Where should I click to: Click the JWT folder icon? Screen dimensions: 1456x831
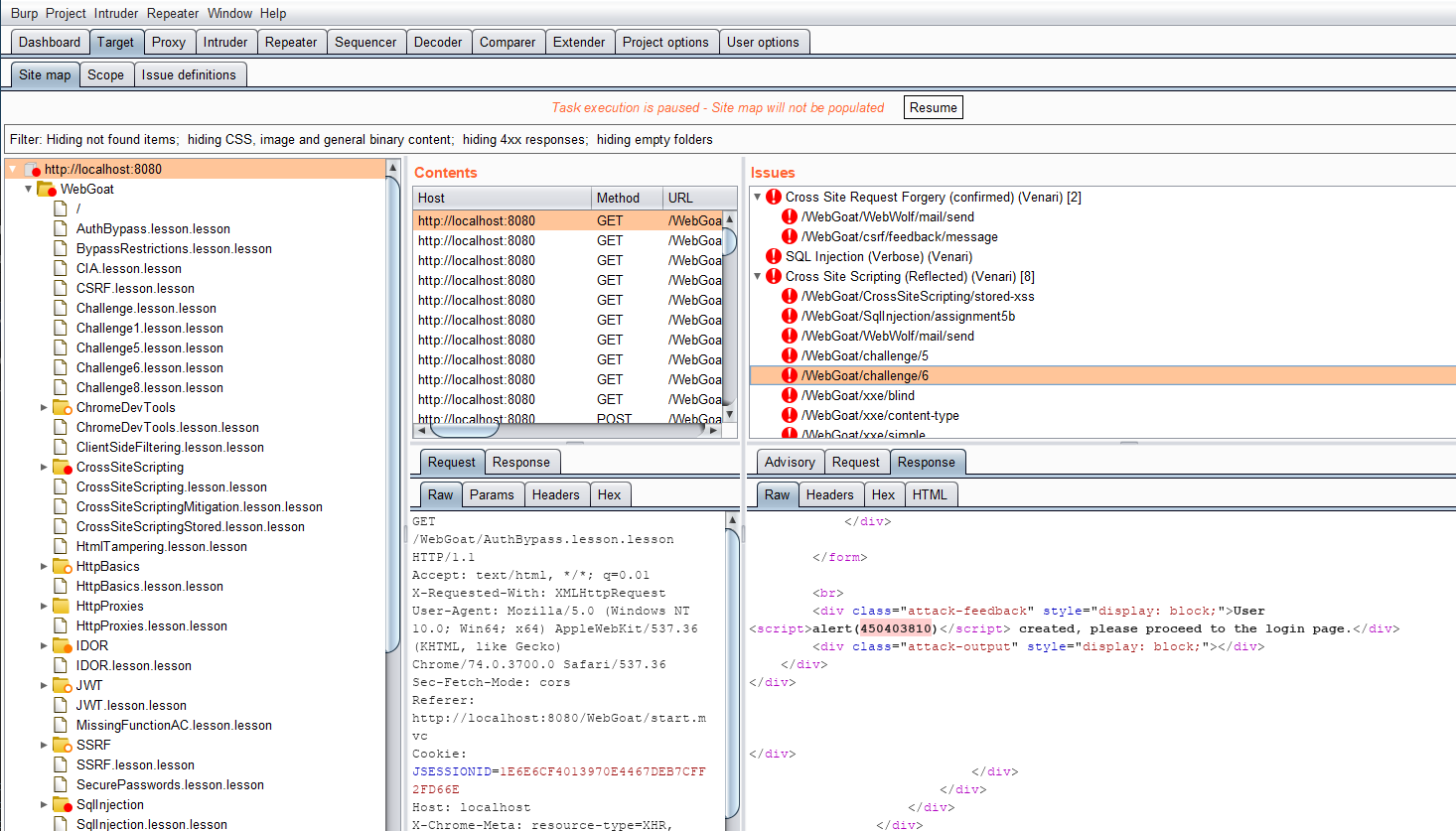(62, 685)
